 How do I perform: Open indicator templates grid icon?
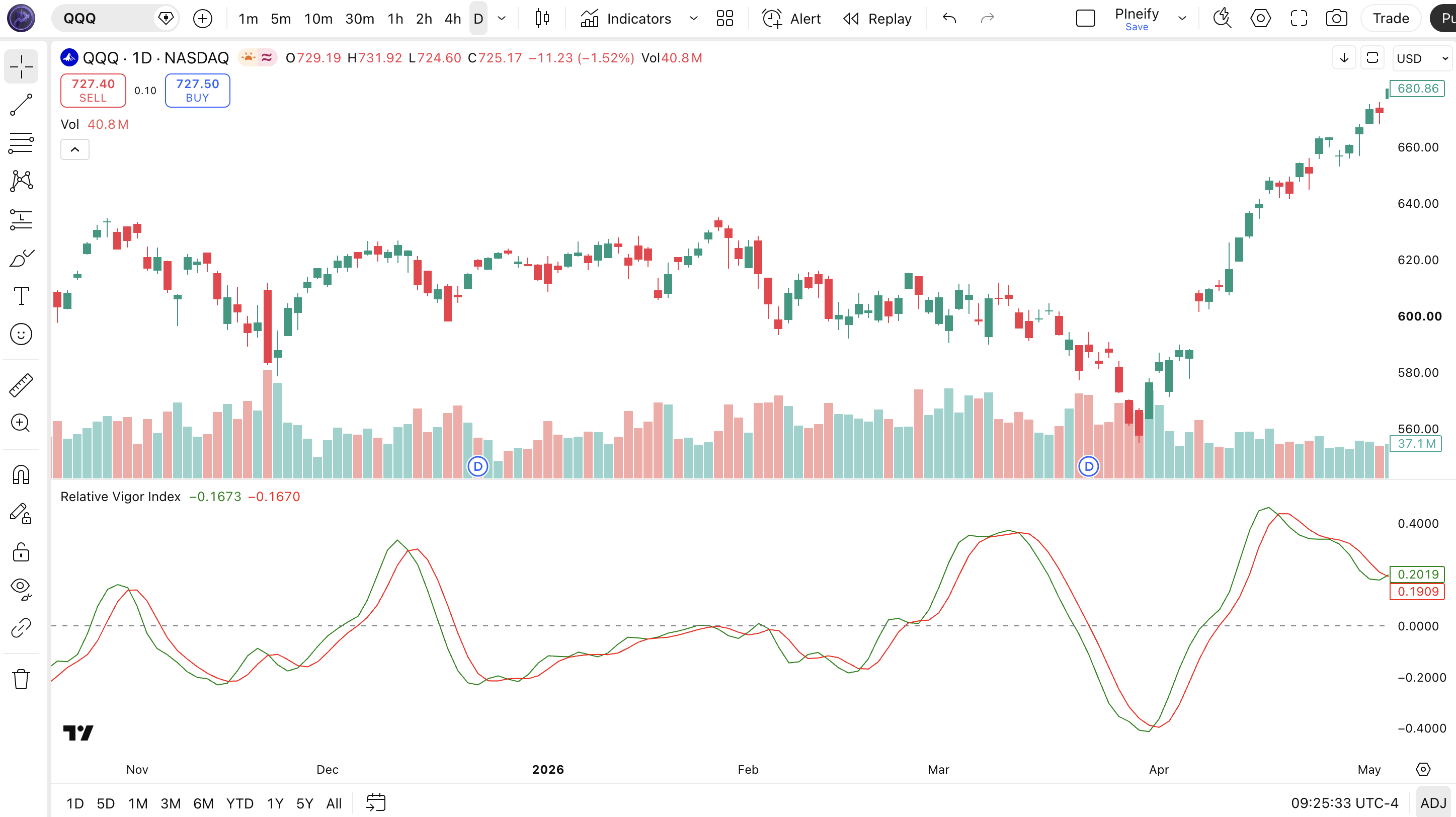pyautogui.click(x=724, y=19)
